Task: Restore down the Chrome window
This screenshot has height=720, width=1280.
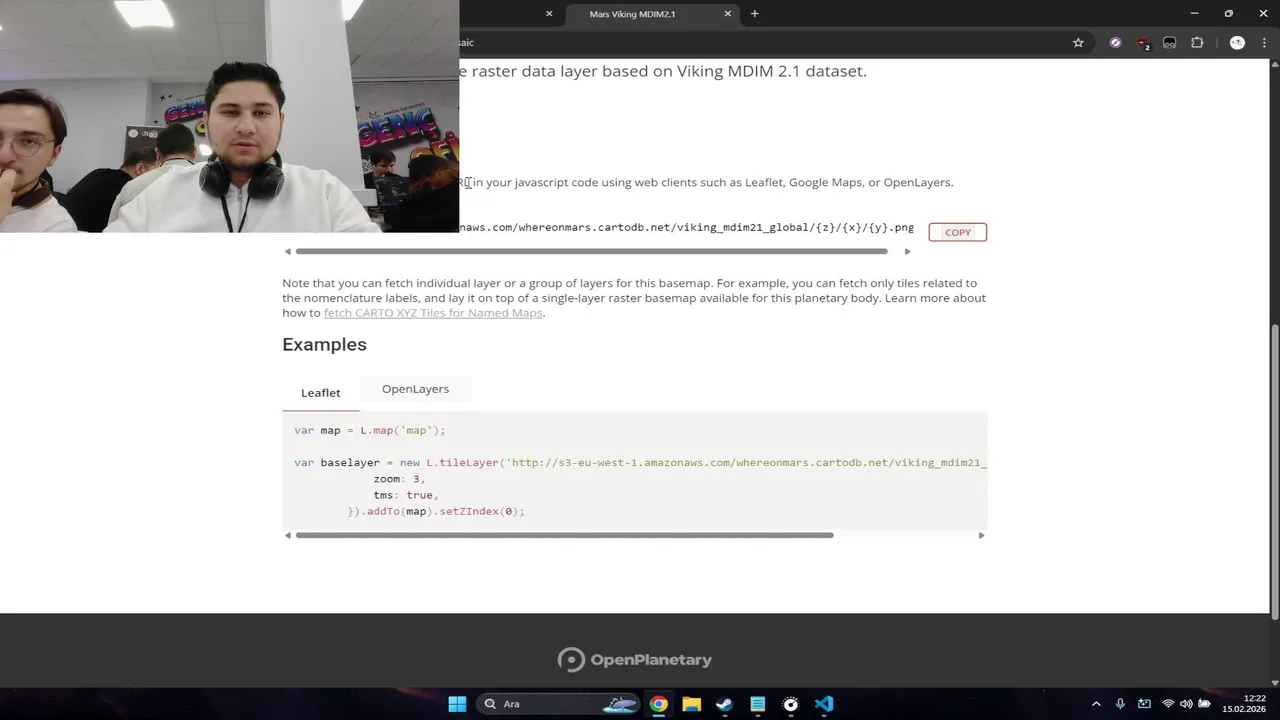Action: pos(1229,14)
